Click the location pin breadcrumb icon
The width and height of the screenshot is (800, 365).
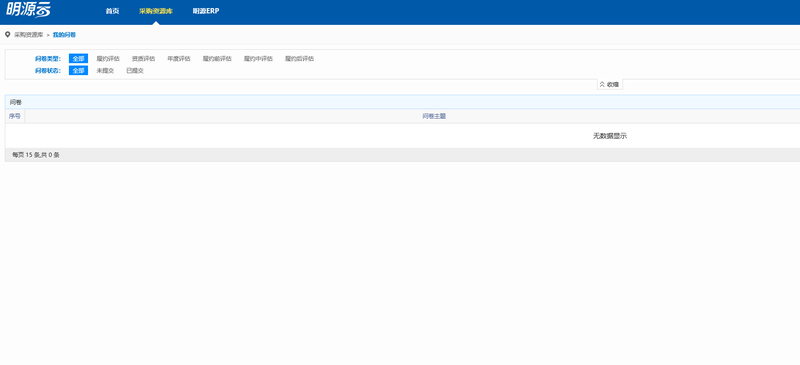click(7, 35)
